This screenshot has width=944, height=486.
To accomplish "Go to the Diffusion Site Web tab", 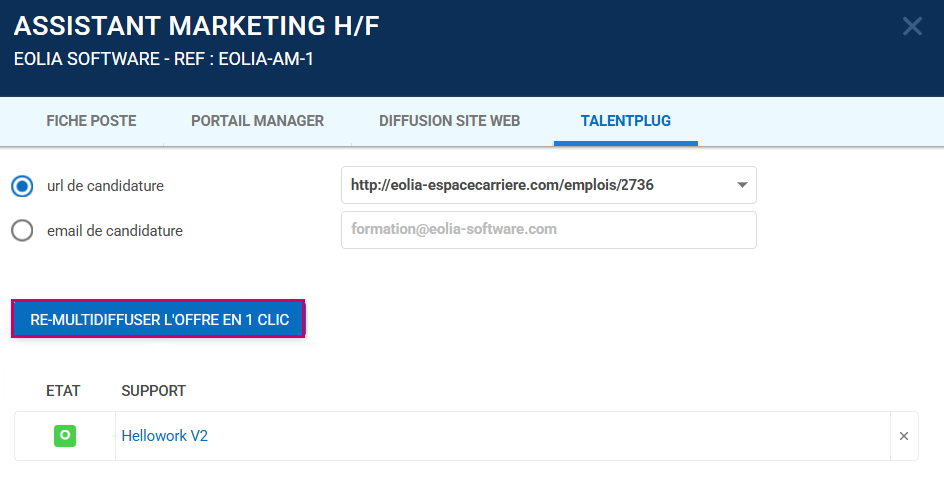I will [x=449, y=121].
